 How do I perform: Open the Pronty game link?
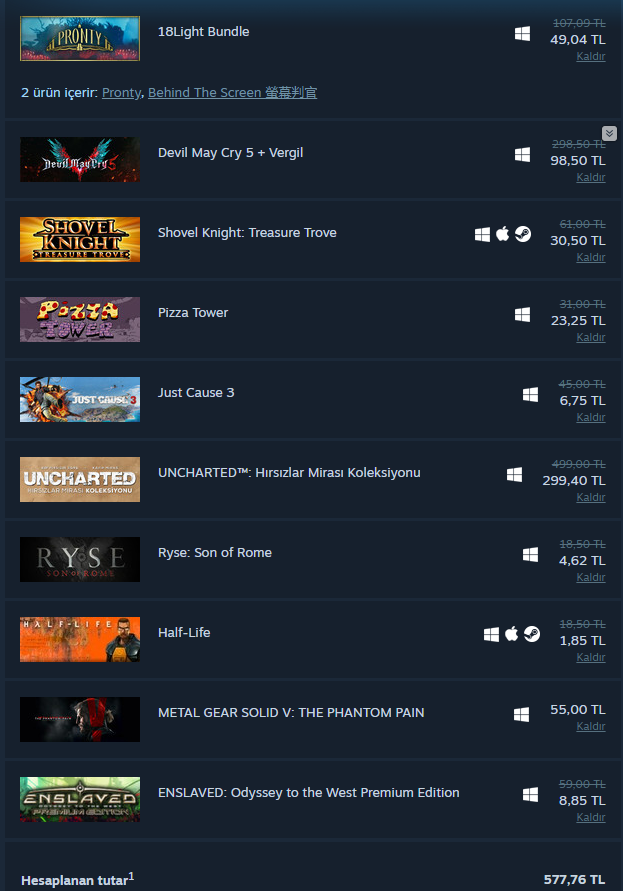121,93
